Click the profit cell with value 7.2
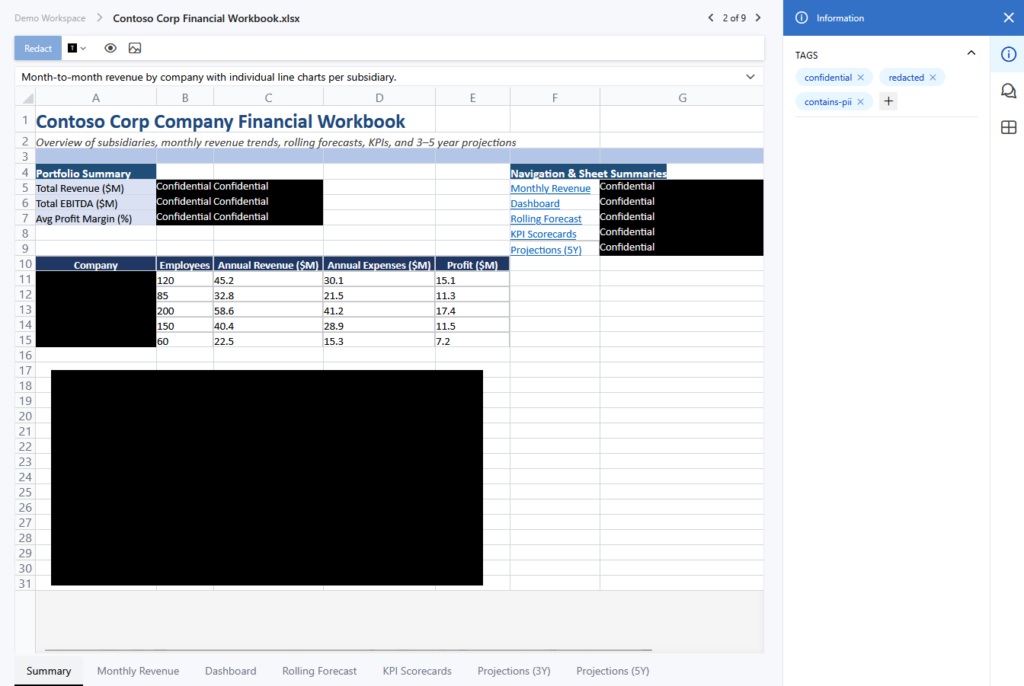 (x=472, y=340)
